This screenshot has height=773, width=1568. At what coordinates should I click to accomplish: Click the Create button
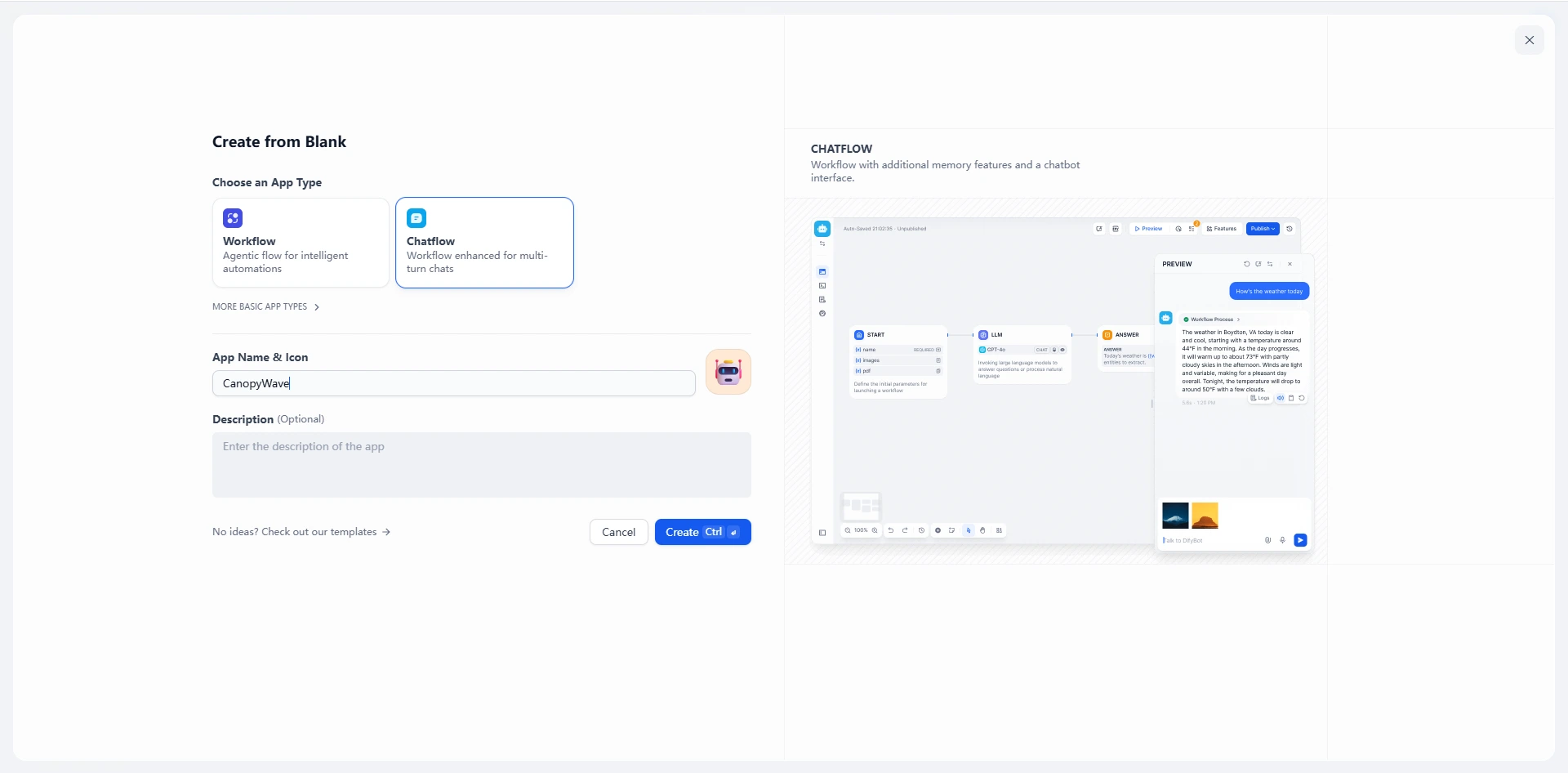(702, 532)
